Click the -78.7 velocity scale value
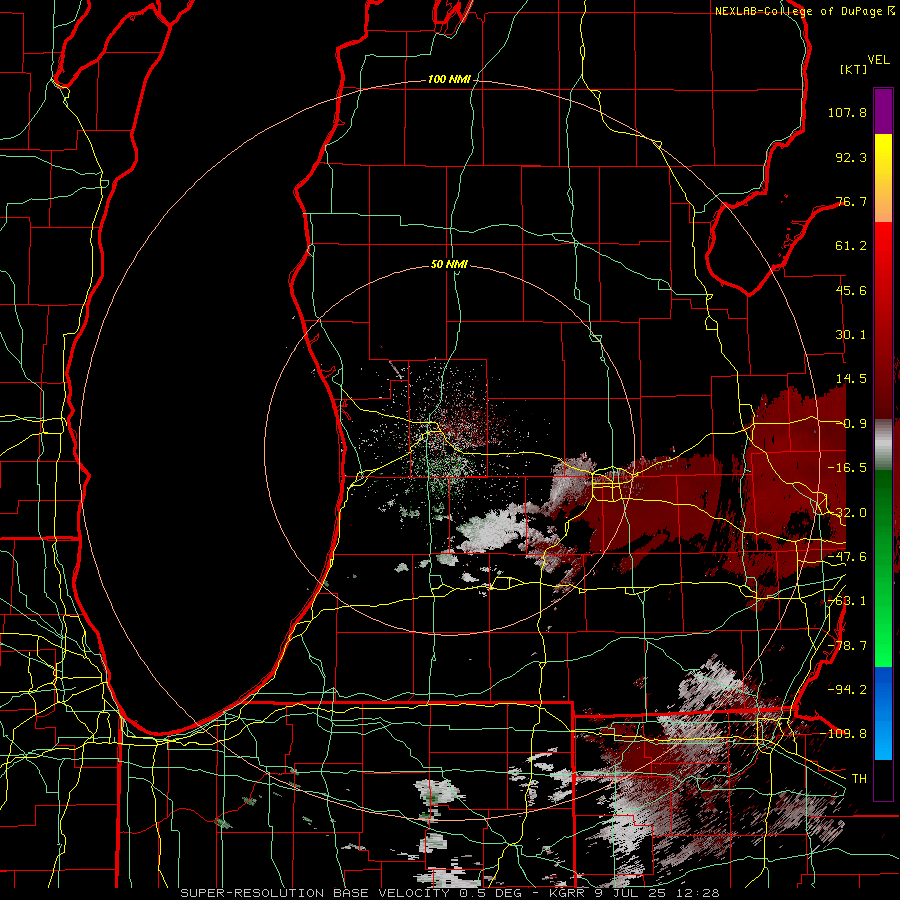The height and width of the screenshot is (900, 900). [x=847, y=646]
